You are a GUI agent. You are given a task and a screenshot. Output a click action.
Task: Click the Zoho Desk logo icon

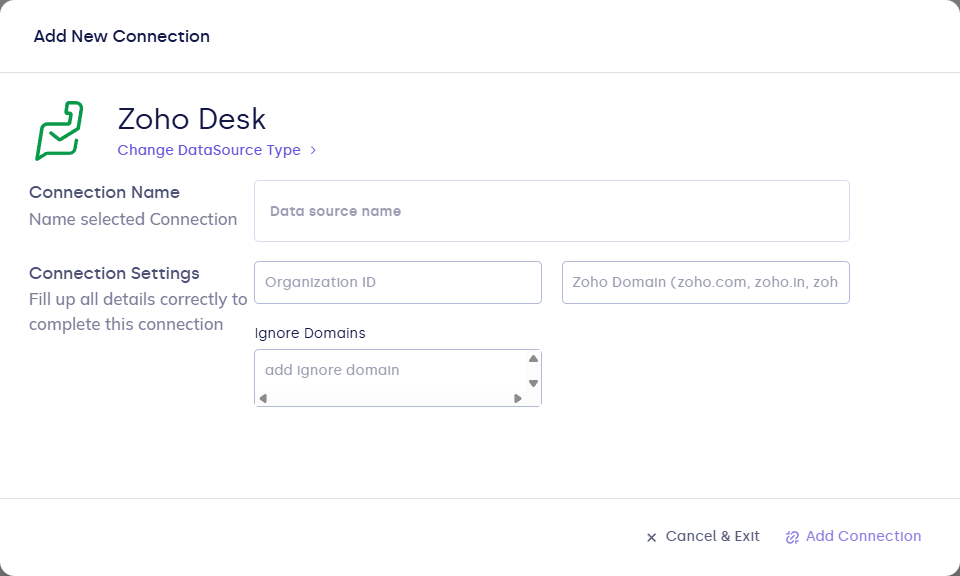[59, 130]
